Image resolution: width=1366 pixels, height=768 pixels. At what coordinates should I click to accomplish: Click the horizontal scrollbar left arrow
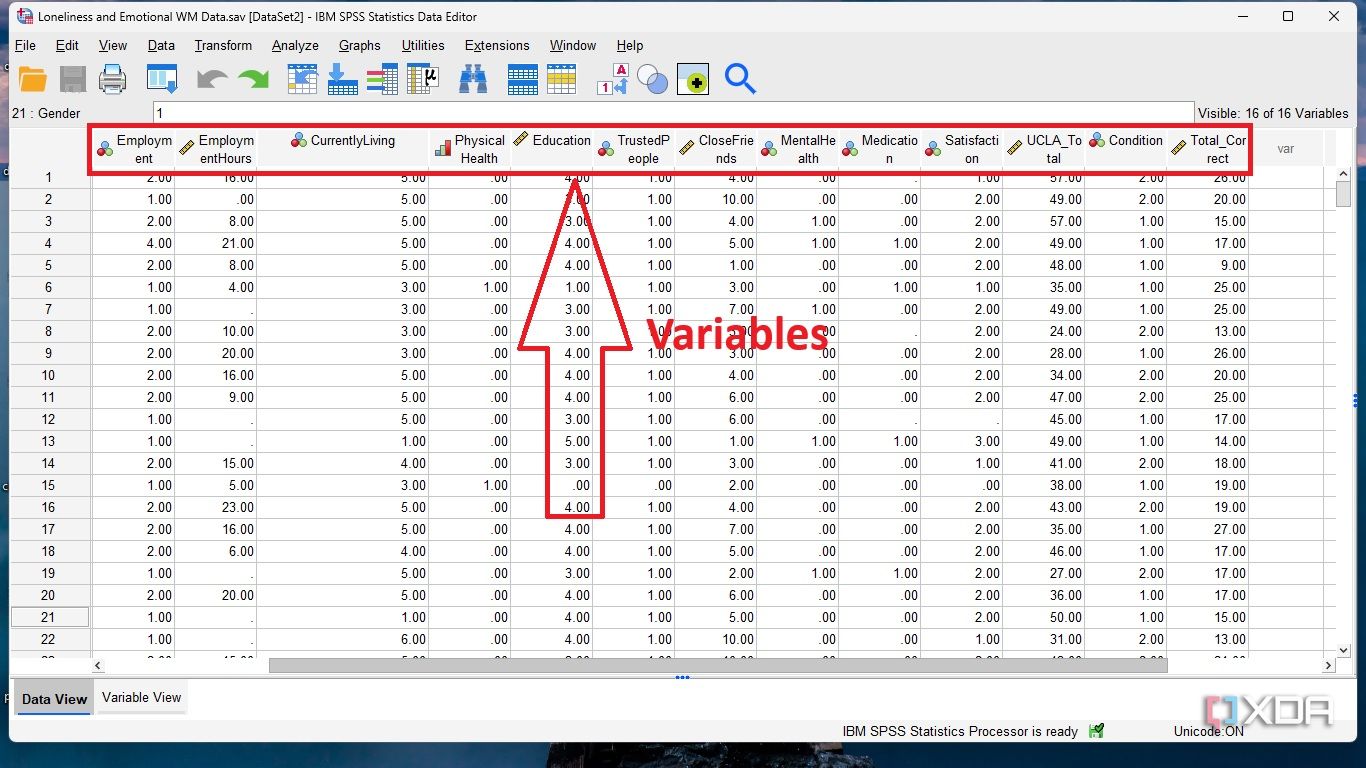pos(98,665)
